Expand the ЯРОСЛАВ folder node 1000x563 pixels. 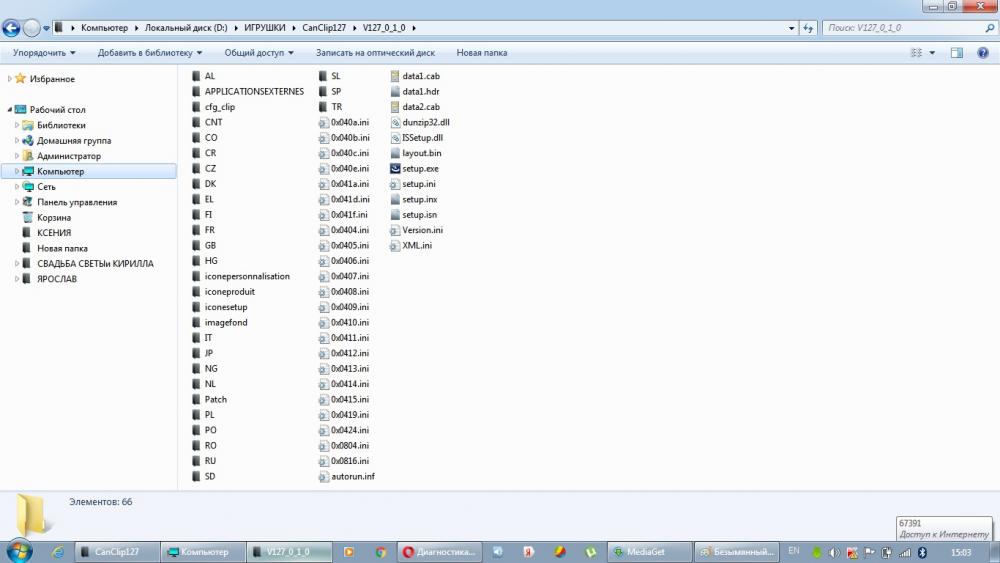pos(17,279)
